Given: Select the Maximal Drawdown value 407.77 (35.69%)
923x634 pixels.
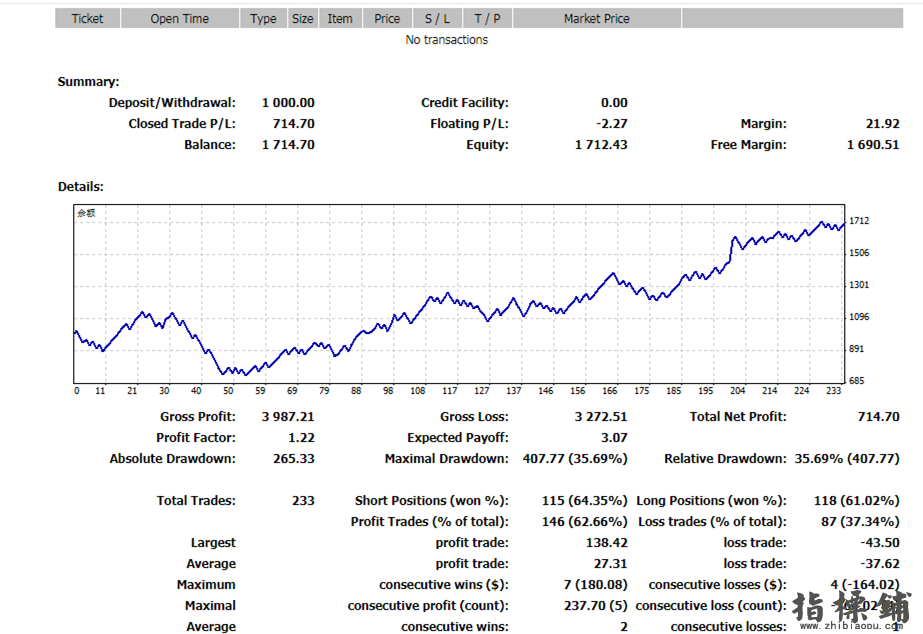Looking at the screenshot, I should pos(575,459).
